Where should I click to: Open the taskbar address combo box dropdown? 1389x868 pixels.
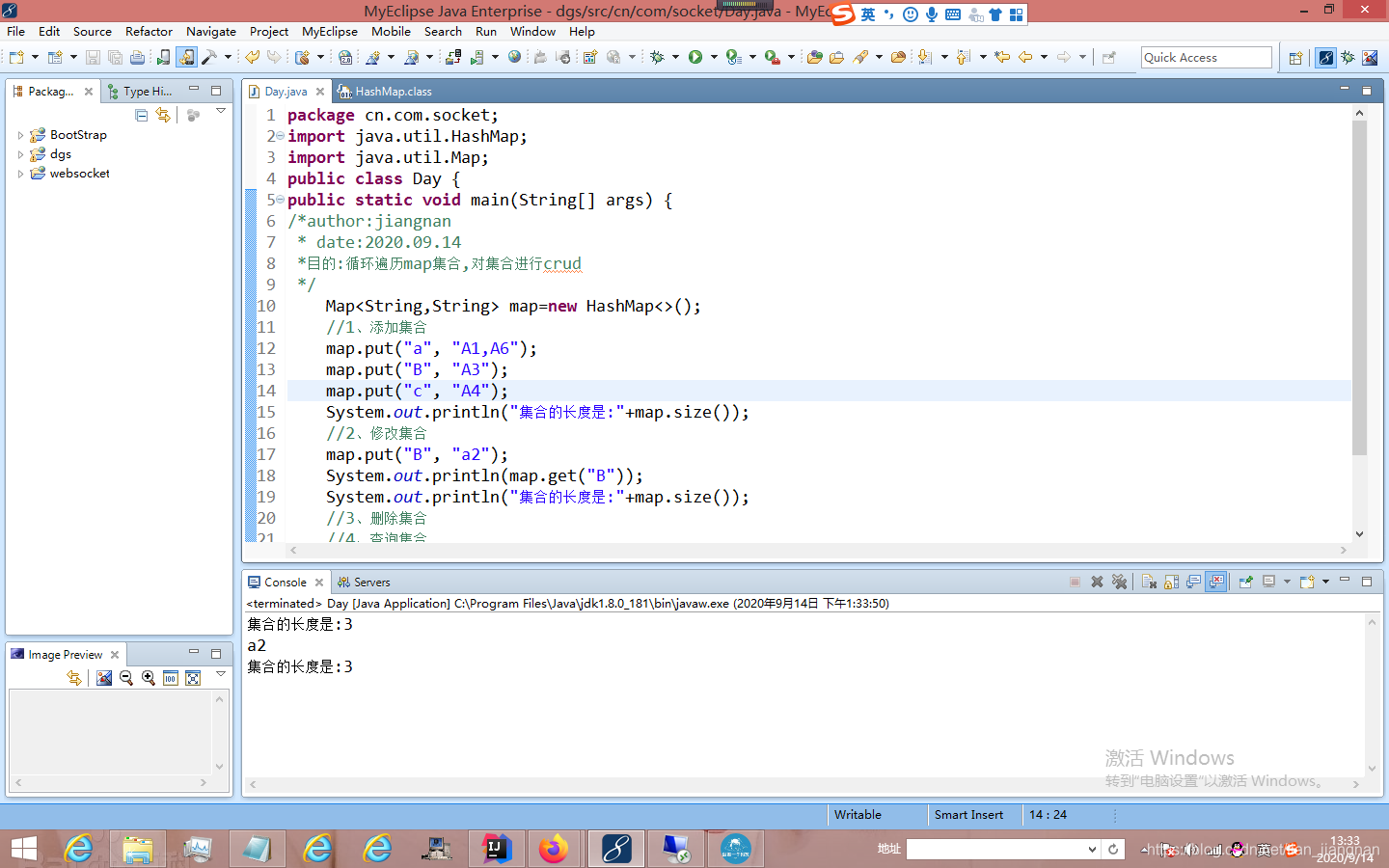1092,849
